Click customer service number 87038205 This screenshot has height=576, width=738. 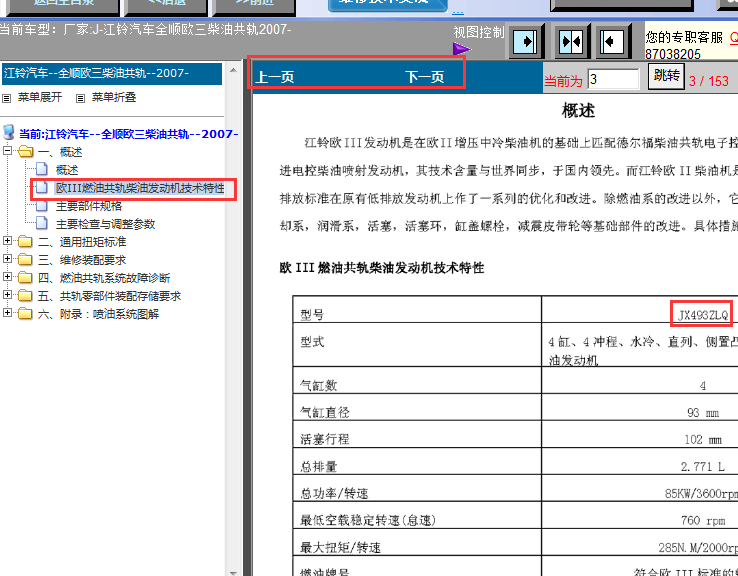pos(673,54)
